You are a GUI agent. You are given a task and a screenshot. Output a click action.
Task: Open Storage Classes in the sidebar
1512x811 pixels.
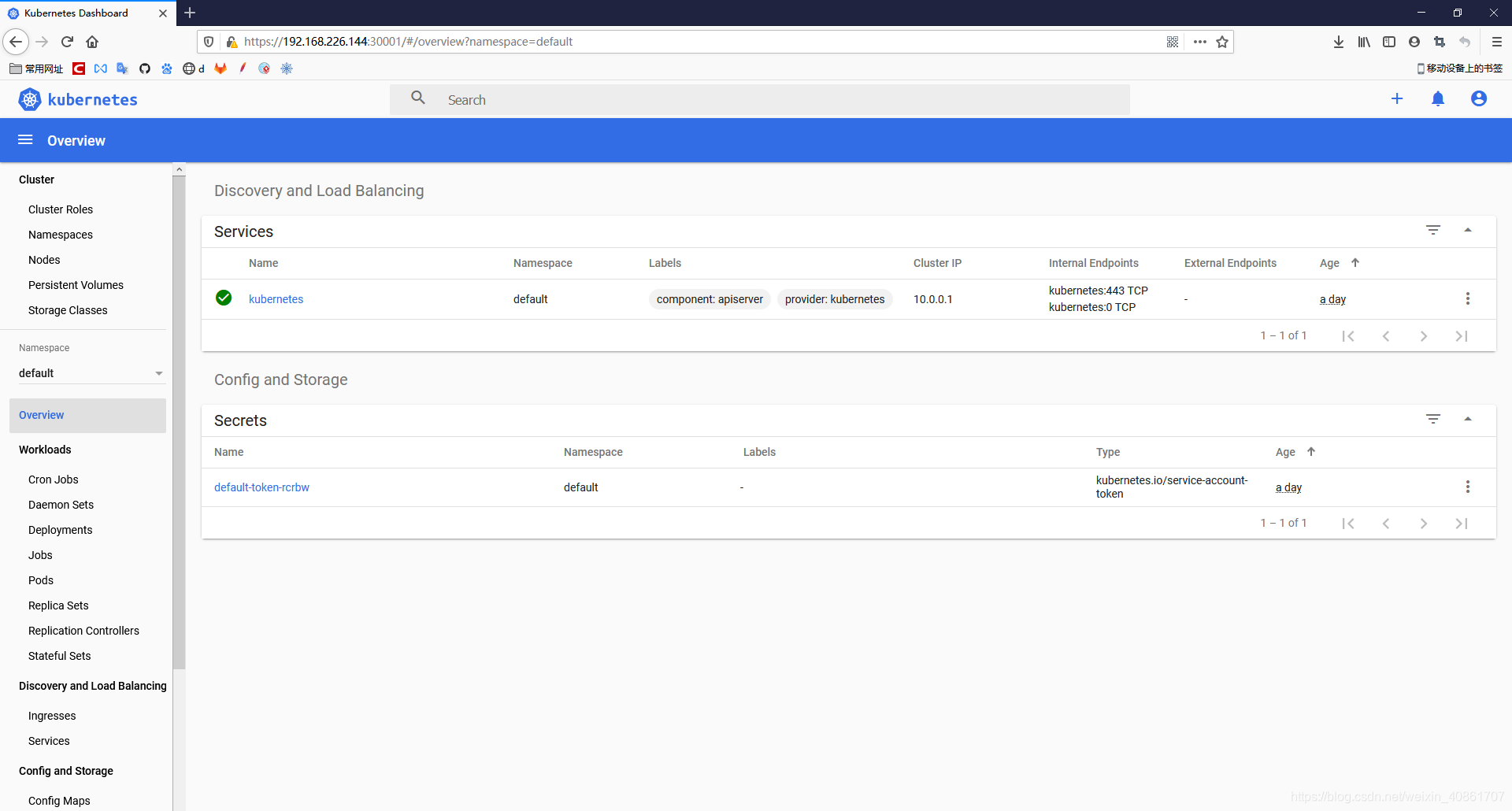68,310
